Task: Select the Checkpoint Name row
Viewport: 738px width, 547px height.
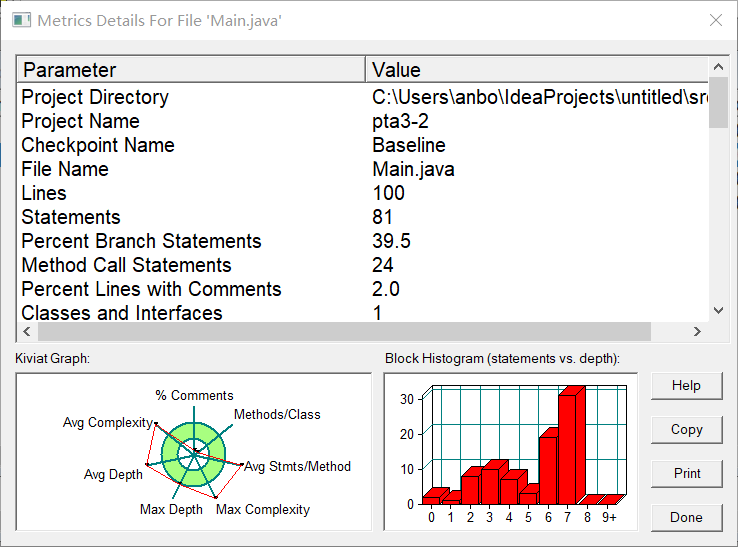Action: [x=362, y=145]
